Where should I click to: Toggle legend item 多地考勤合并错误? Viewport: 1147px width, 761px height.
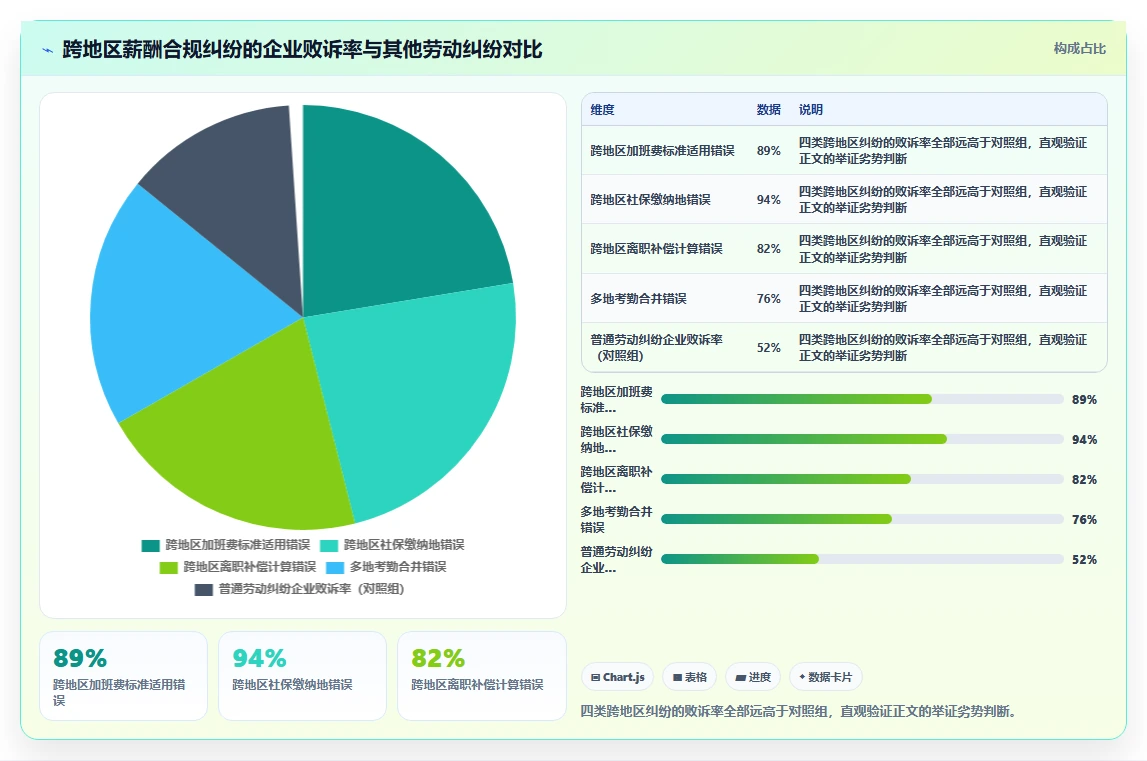click(x=386, y=567)
